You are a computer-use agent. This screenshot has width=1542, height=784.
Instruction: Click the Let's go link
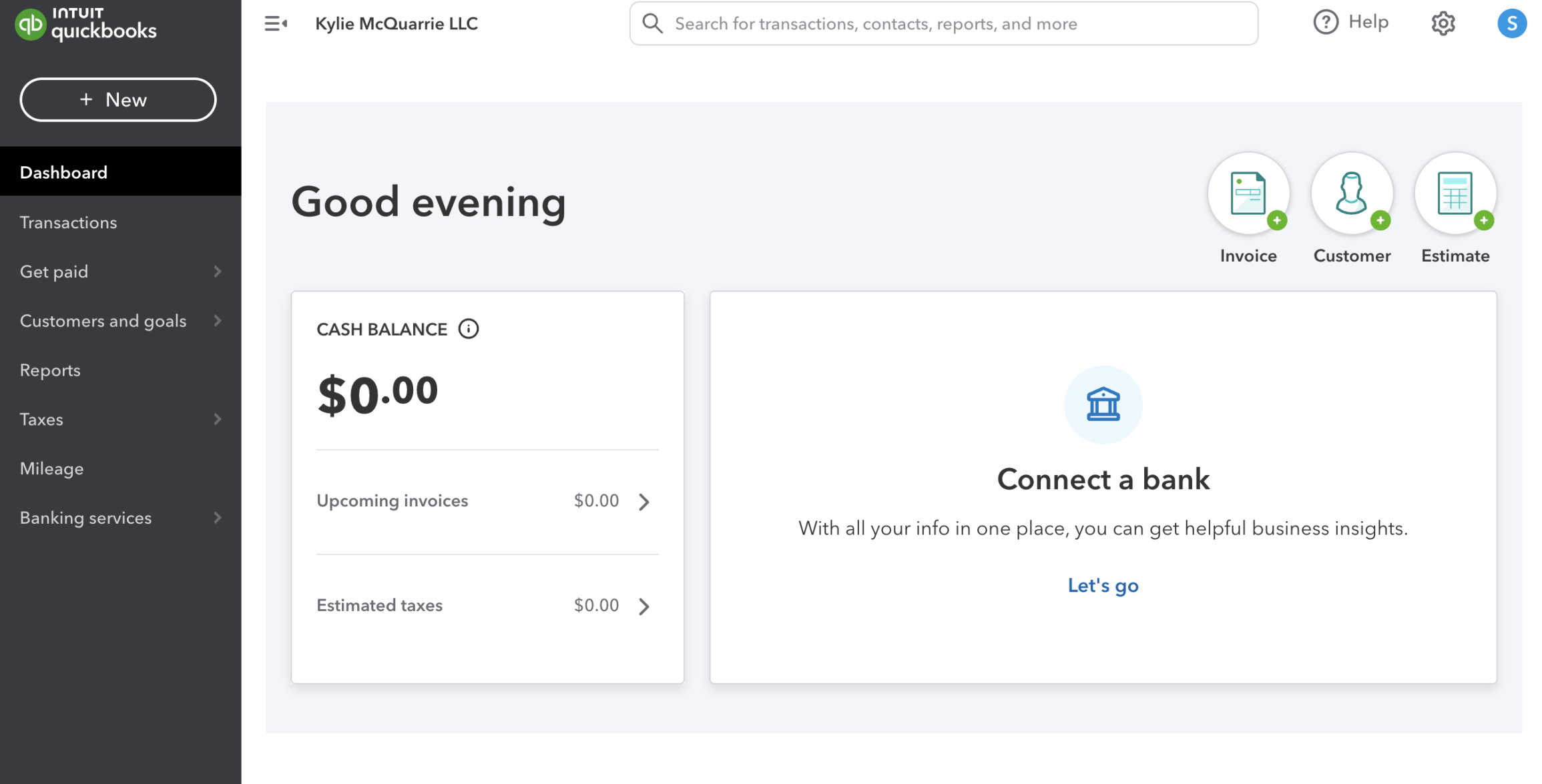1103,586
